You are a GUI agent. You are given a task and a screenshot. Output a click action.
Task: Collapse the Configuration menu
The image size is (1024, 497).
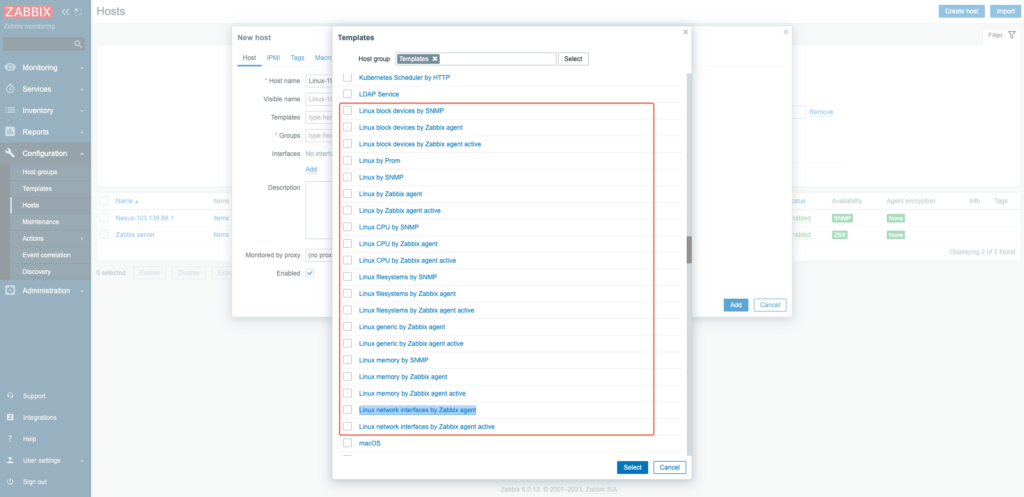(82, 153)
